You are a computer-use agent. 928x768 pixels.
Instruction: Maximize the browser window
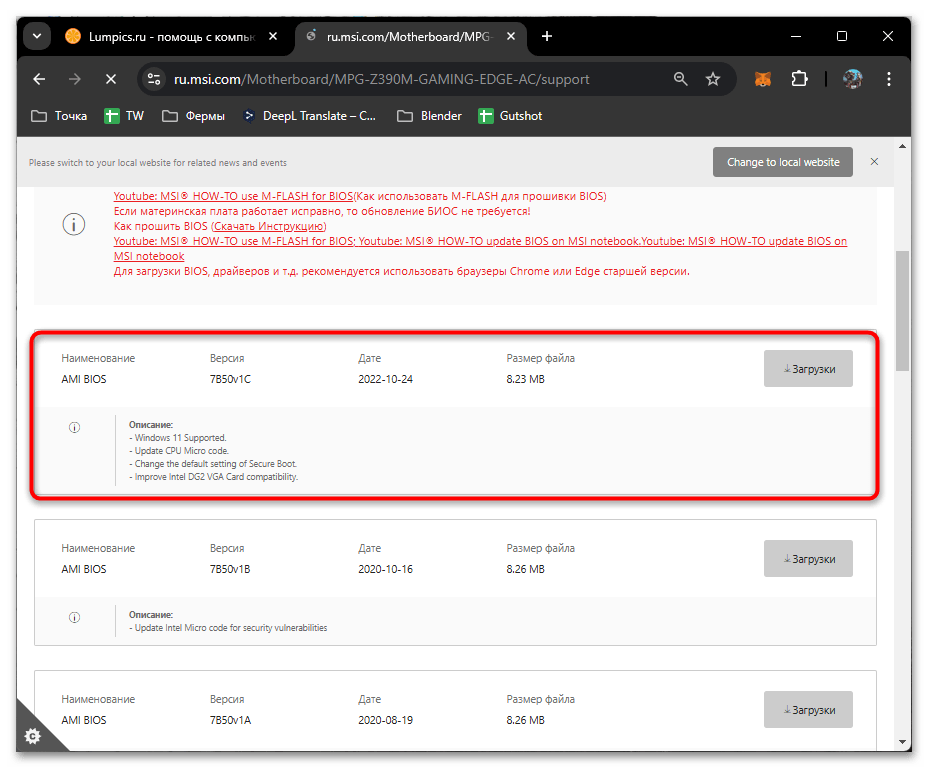click(842, 37)
